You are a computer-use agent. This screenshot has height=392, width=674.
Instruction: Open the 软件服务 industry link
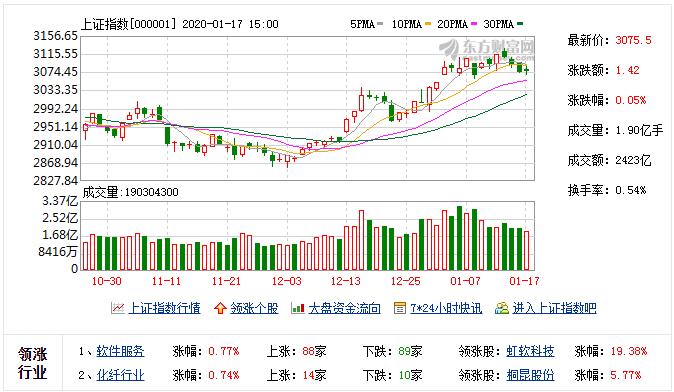[120, 351]
